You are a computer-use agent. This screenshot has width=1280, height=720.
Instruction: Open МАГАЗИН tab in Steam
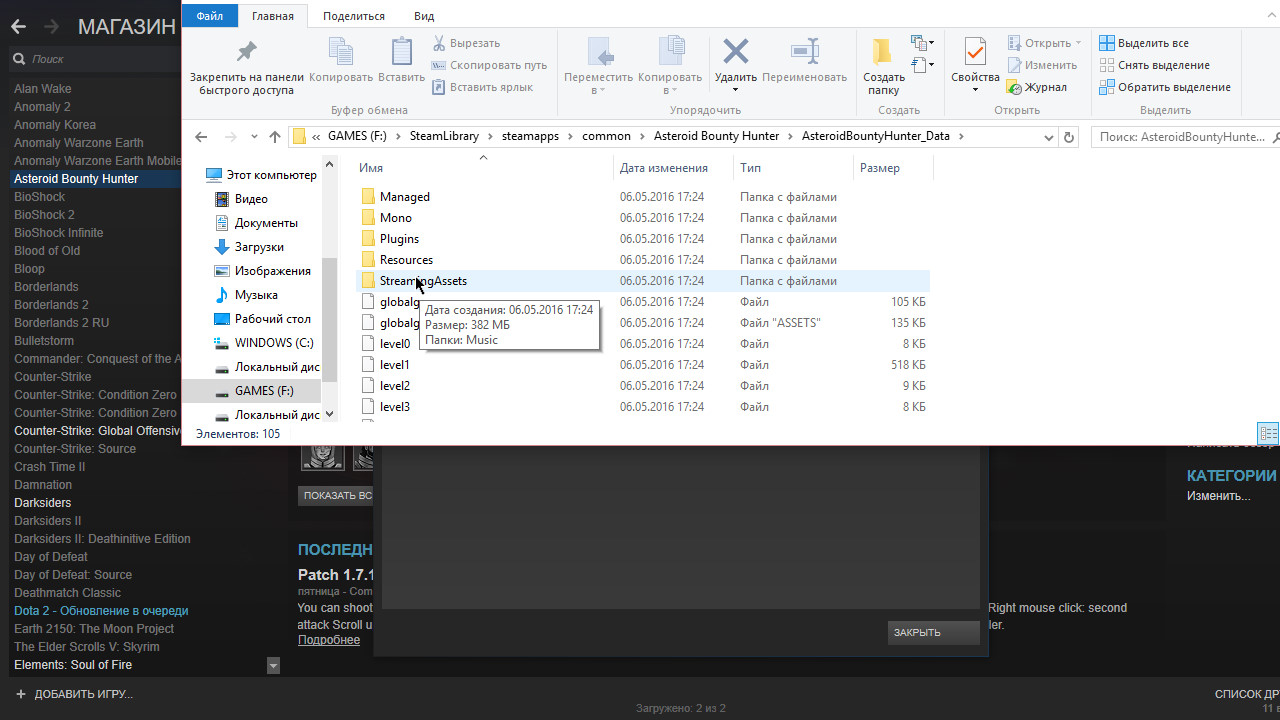pos(127,27)
